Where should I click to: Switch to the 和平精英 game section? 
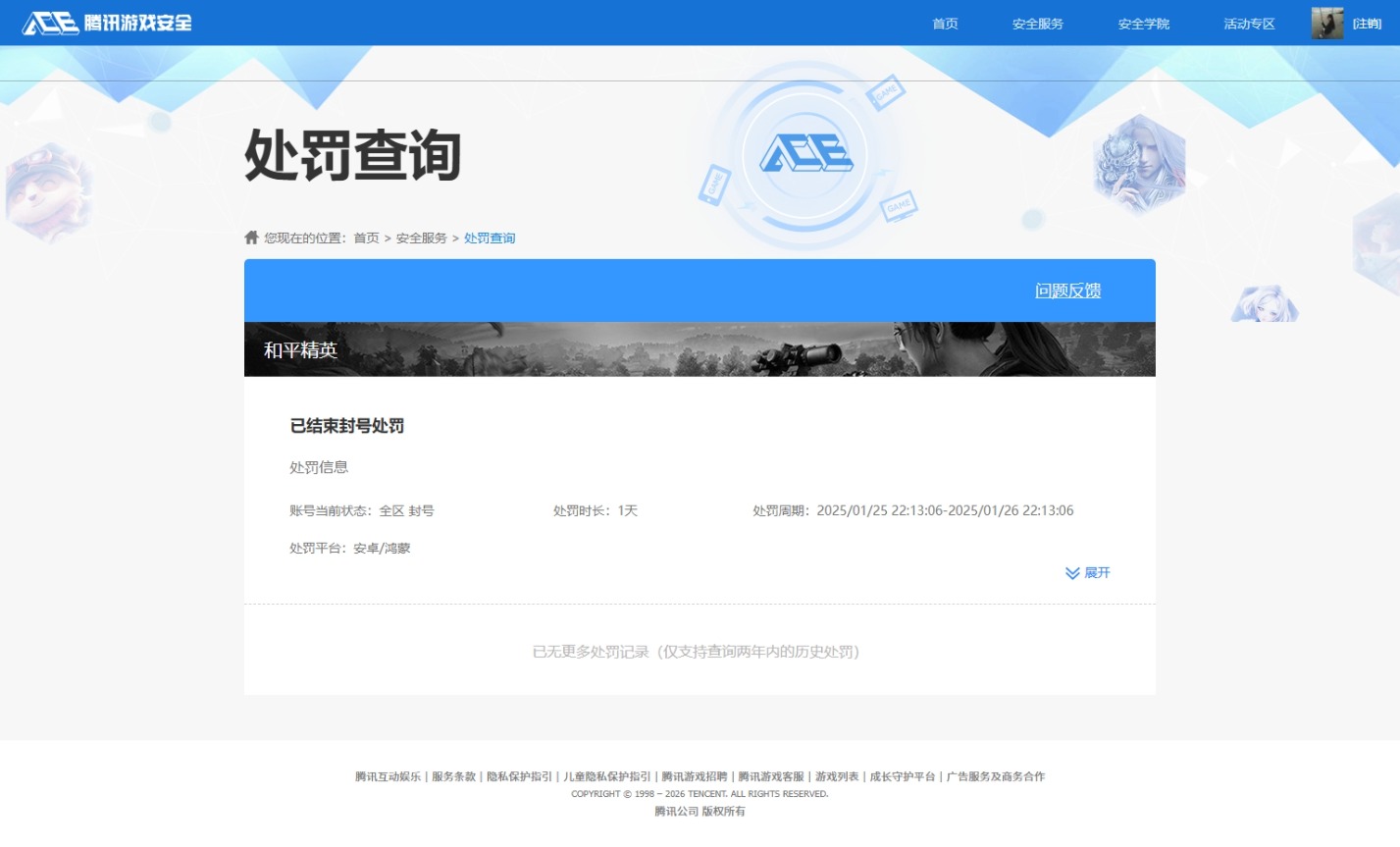pyautogui.click(x=298, y=349)
